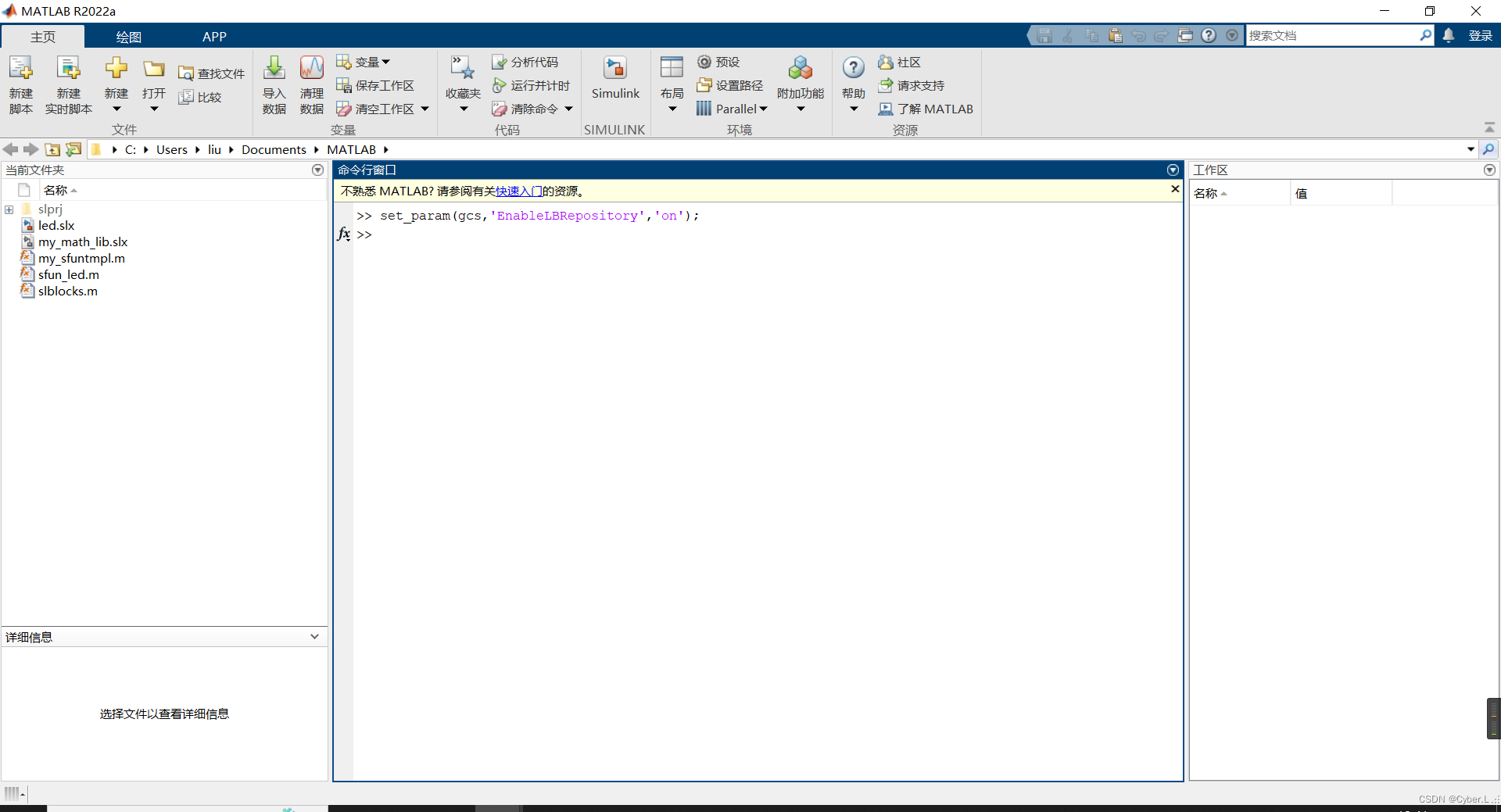The image size is (1501, 812).
Task: Open 社区 (Community) link
Action: tap(899, 62)
